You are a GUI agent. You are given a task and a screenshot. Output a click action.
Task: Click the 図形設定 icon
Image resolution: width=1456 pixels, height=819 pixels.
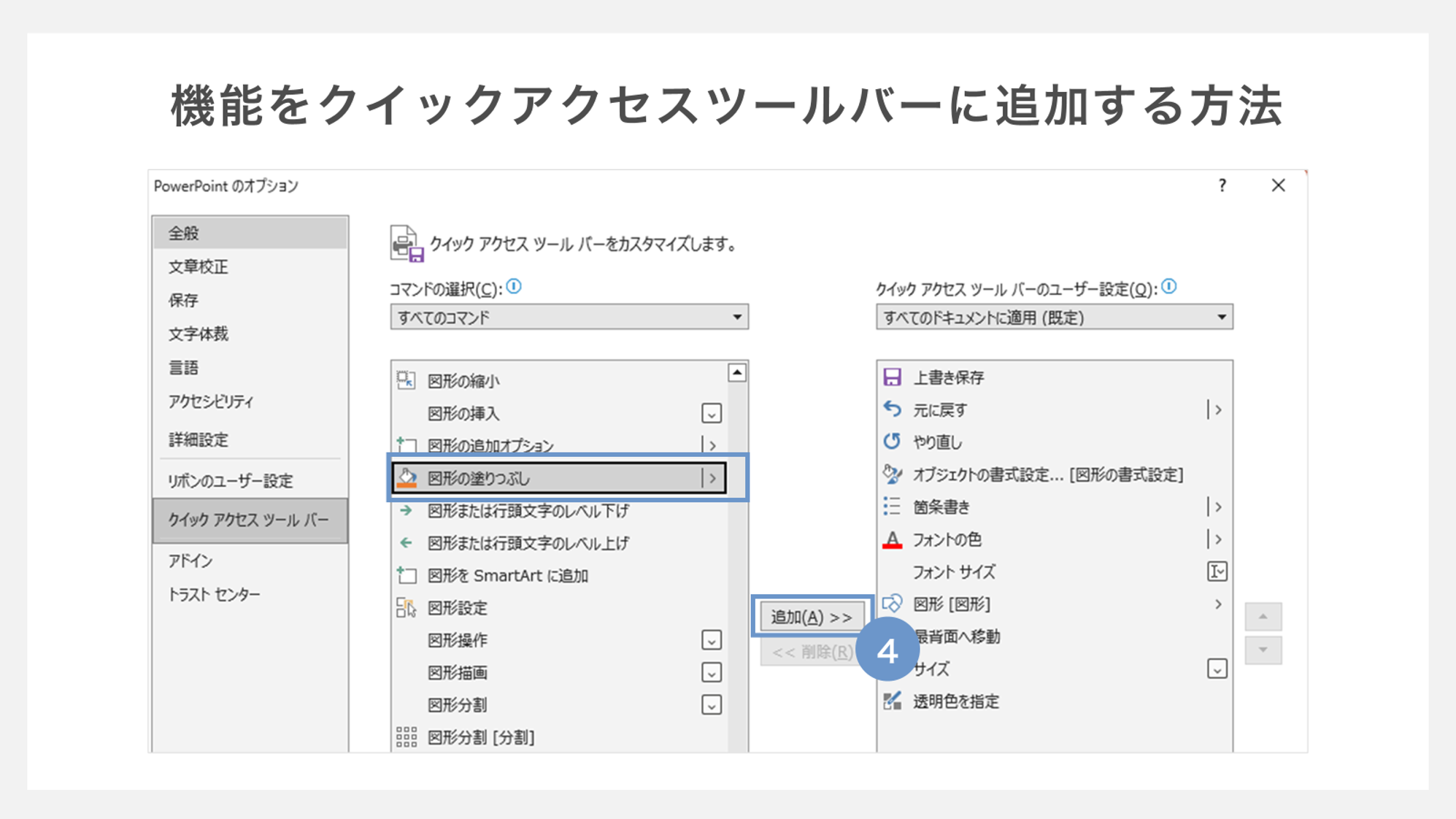[406, 607]
